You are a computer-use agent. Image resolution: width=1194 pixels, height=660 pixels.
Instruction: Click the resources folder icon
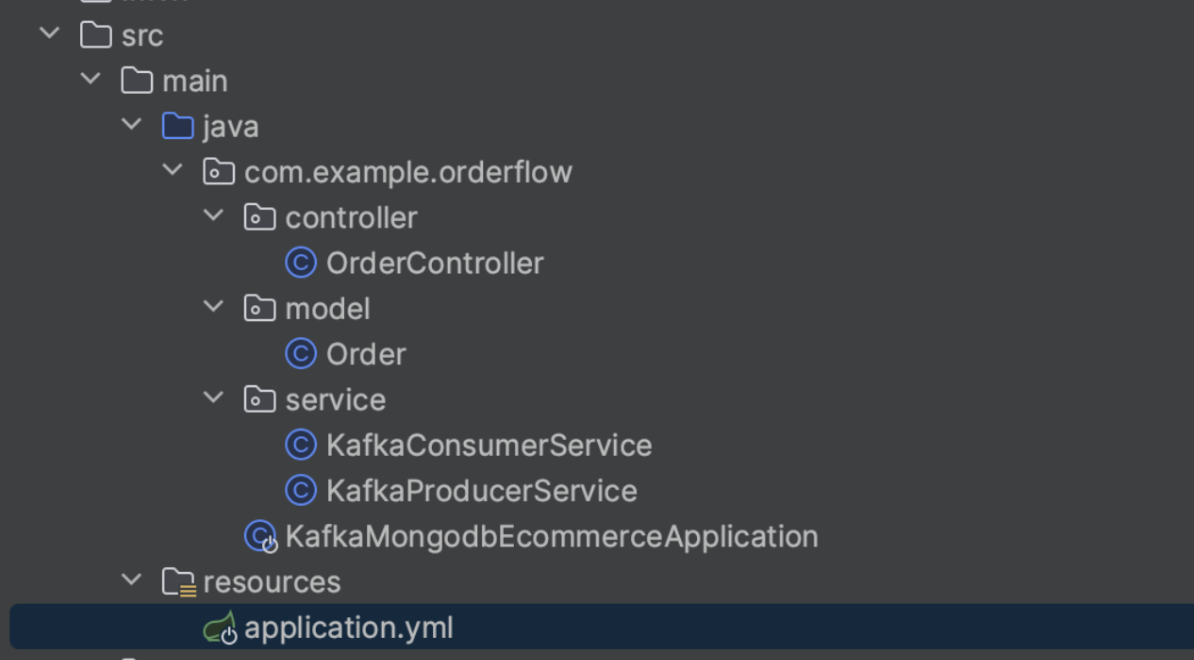click(x=181, y=581)
